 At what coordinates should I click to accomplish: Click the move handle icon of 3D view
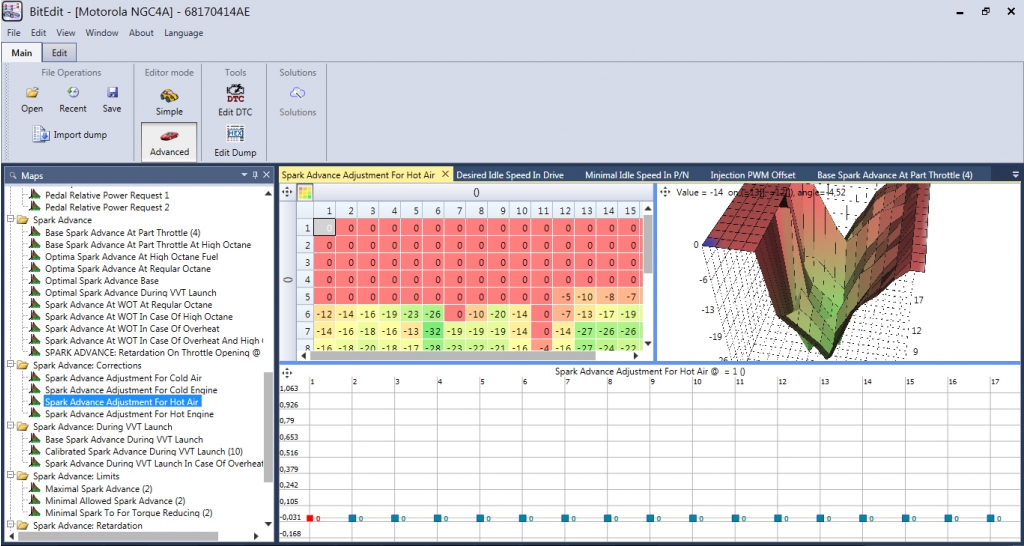pos(665,192)
